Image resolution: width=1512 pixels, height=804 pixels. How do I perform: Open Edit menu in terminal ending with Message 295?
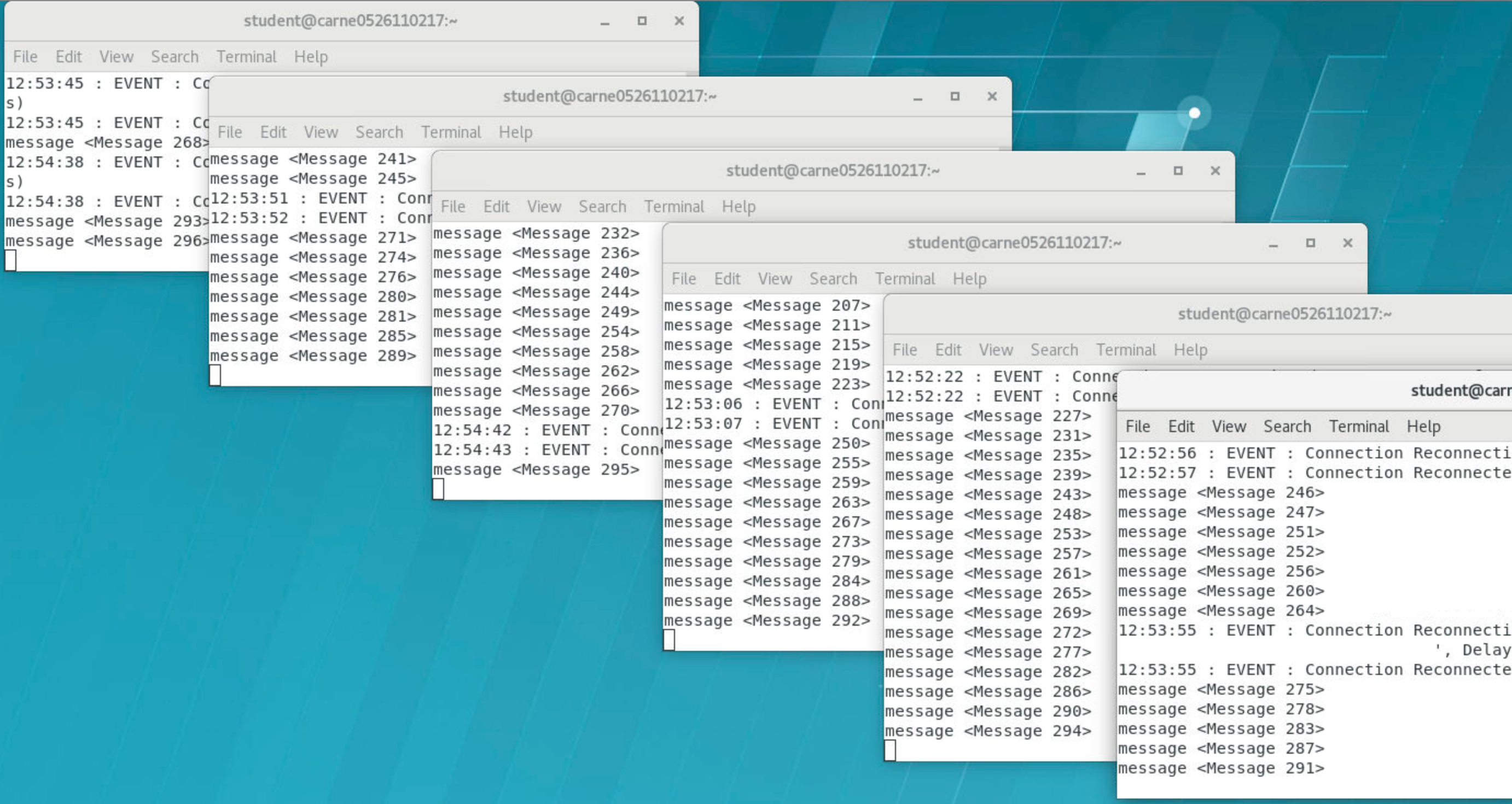pyautogui.click(x=497, y=207)
